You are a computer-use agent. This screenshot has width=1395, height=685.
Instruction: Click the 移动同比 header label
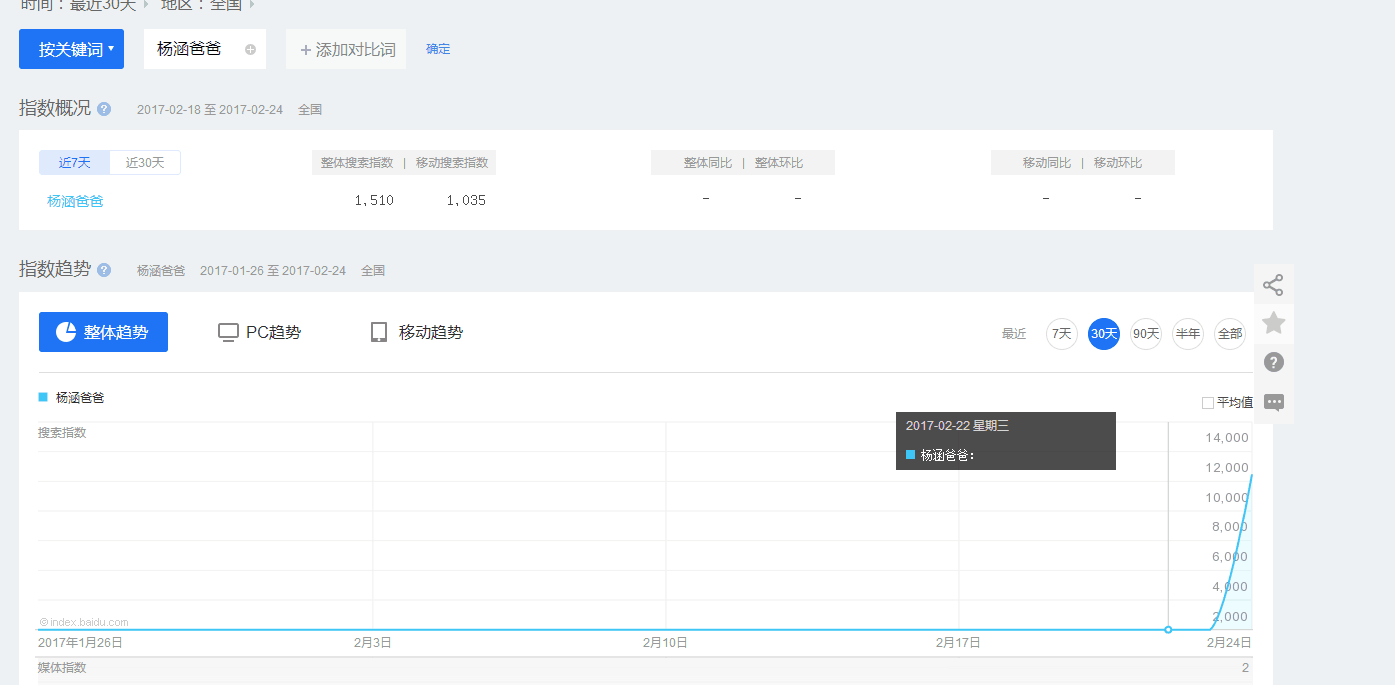[1047, 162]
